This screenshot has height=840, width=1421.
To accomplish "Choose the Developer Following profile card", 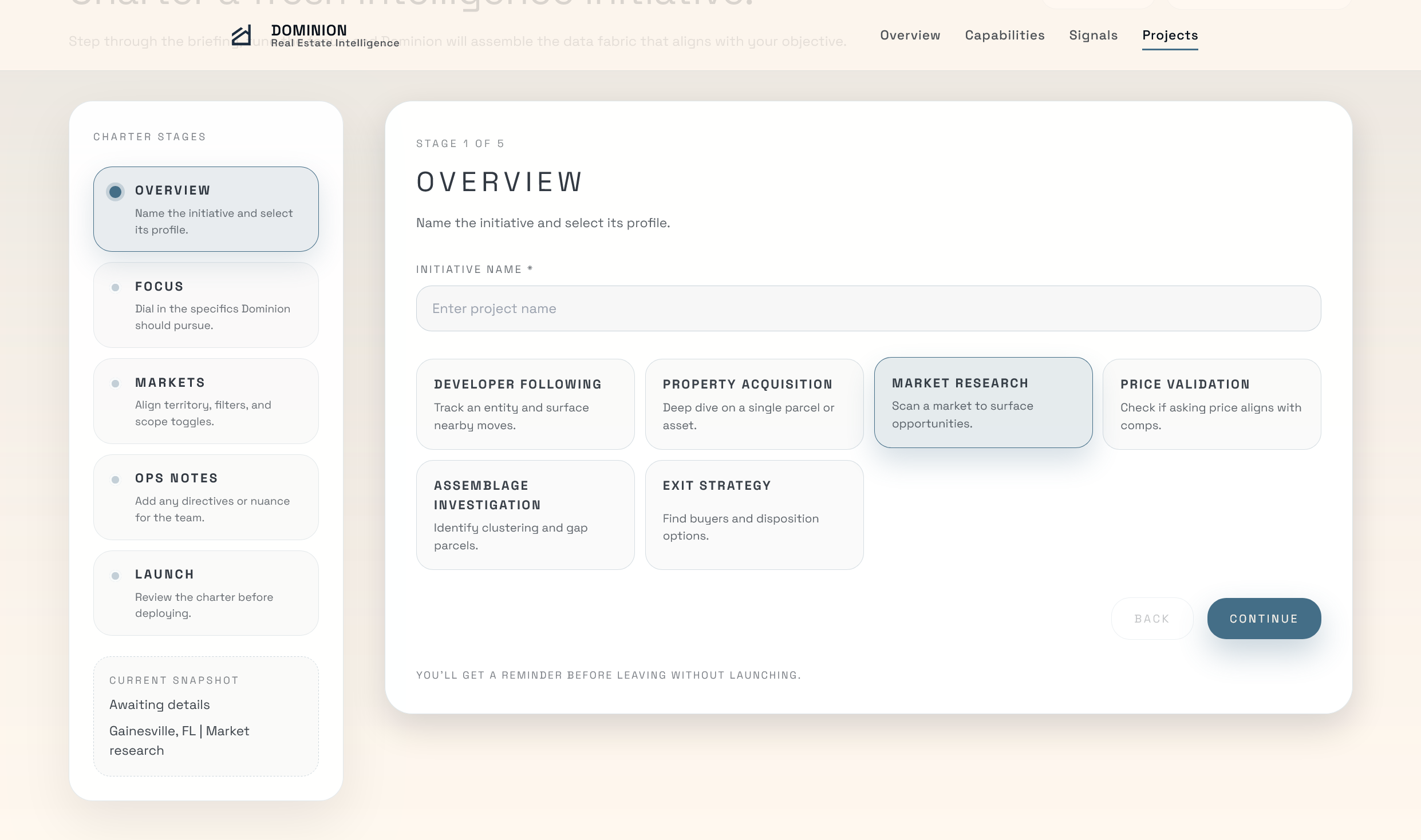I will (x=525, y=404).
